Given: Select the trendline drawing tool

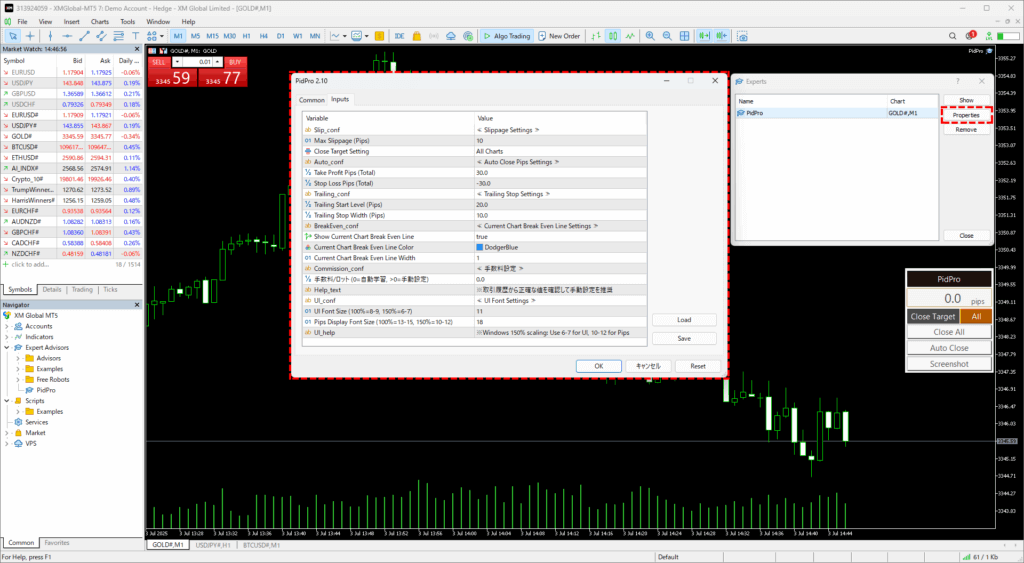Looking at the screenshot, I should 84,36.
